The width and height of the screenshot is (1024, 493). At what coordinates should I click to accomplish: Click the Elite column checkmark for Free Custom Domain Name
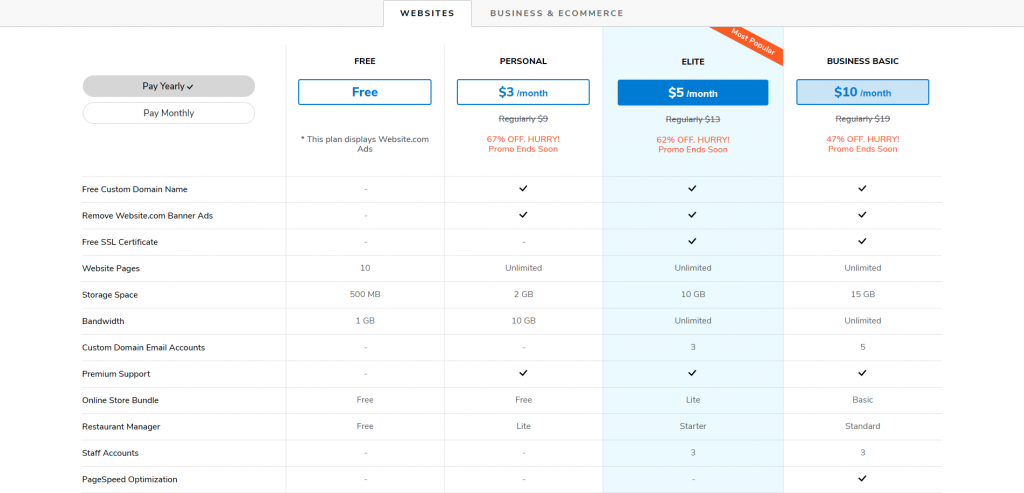[692, 189]
